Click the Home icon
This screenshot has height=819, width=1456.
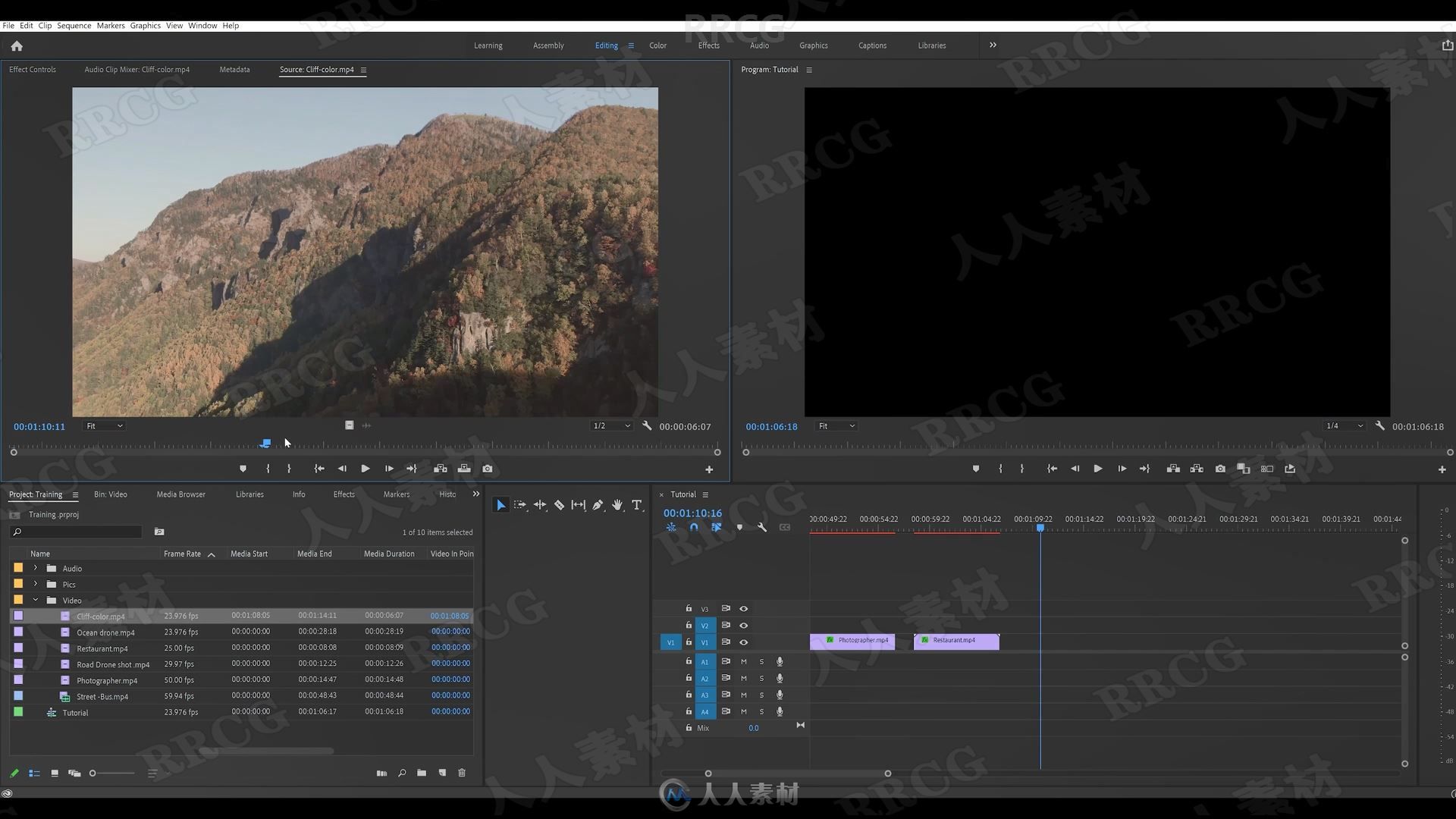coord(17,46)
